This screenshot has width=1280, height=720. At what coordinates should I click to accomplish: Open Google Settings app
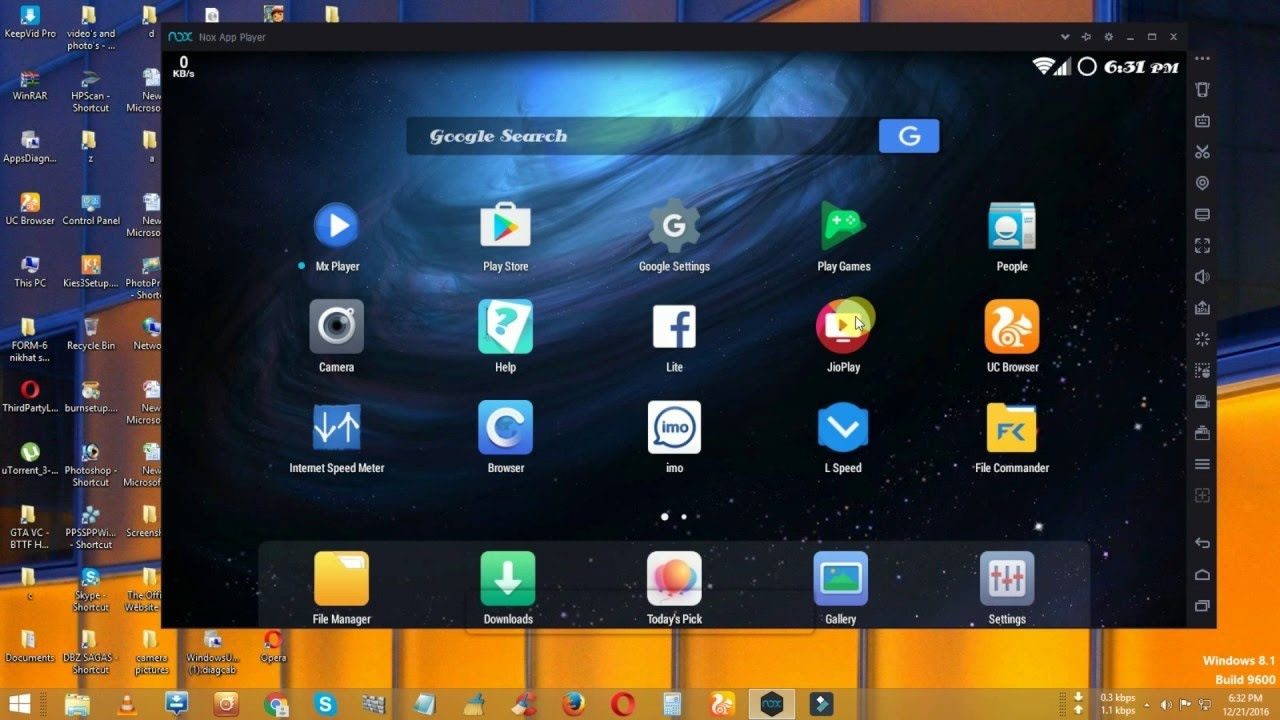674,226
